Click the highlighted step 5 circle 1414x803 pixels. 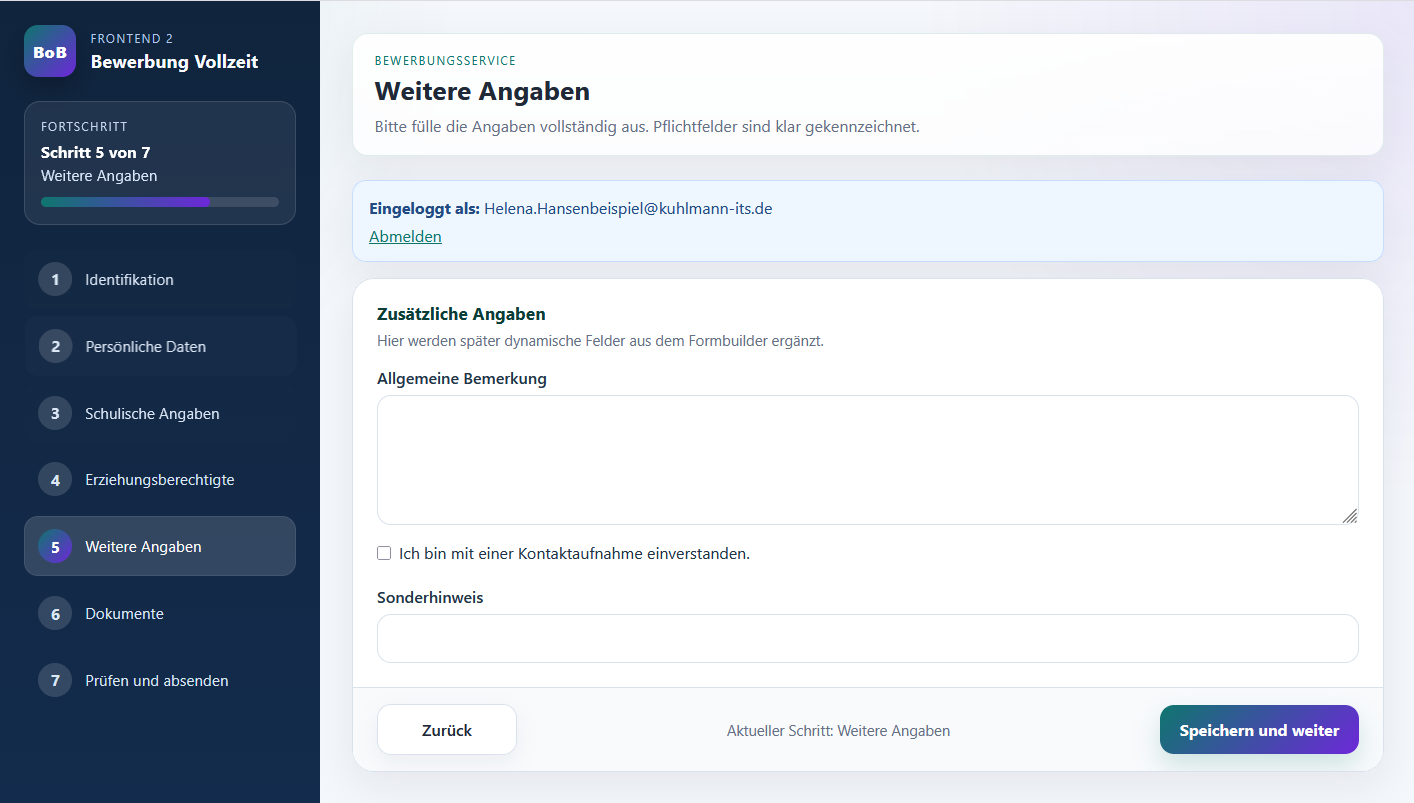[x=55, y=547]
